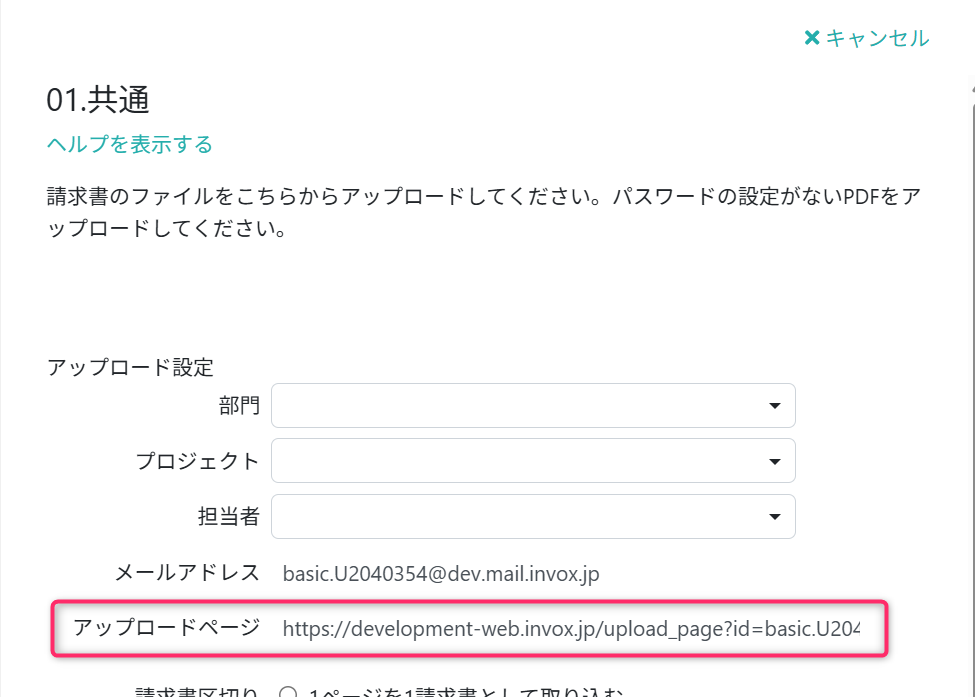The width and height of the screenshot is (975, 697).
Task: Click the キャンセル link text
Action: tap(877, 38)
